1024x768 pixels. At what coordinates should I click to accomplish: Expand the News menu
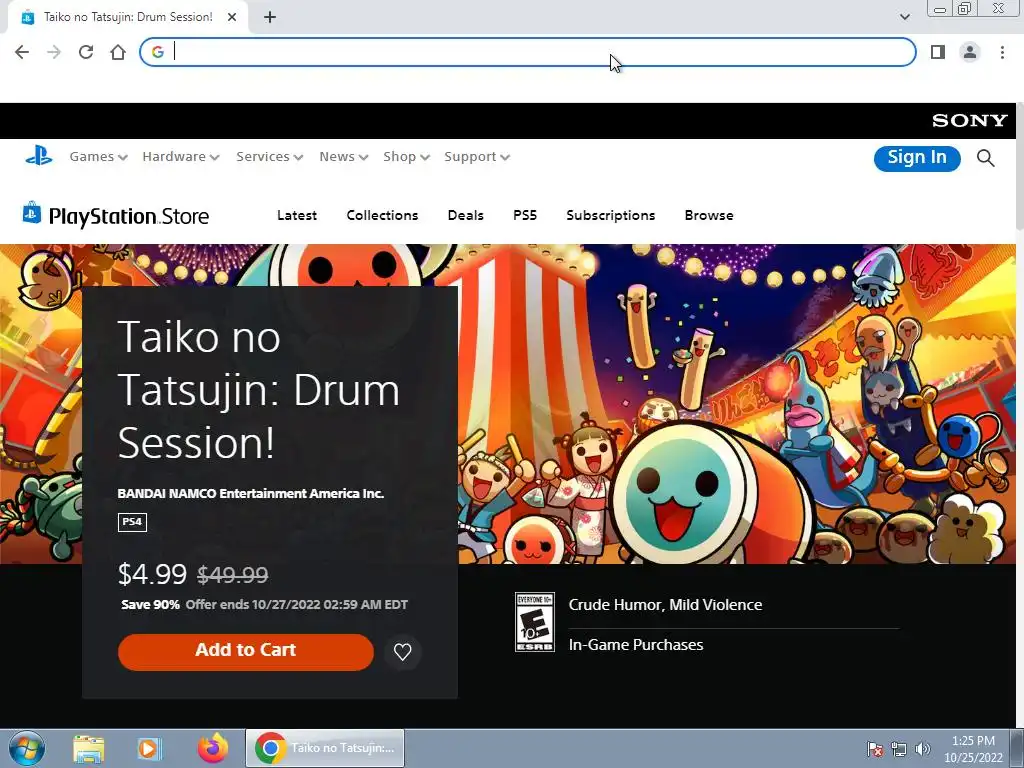344,157
